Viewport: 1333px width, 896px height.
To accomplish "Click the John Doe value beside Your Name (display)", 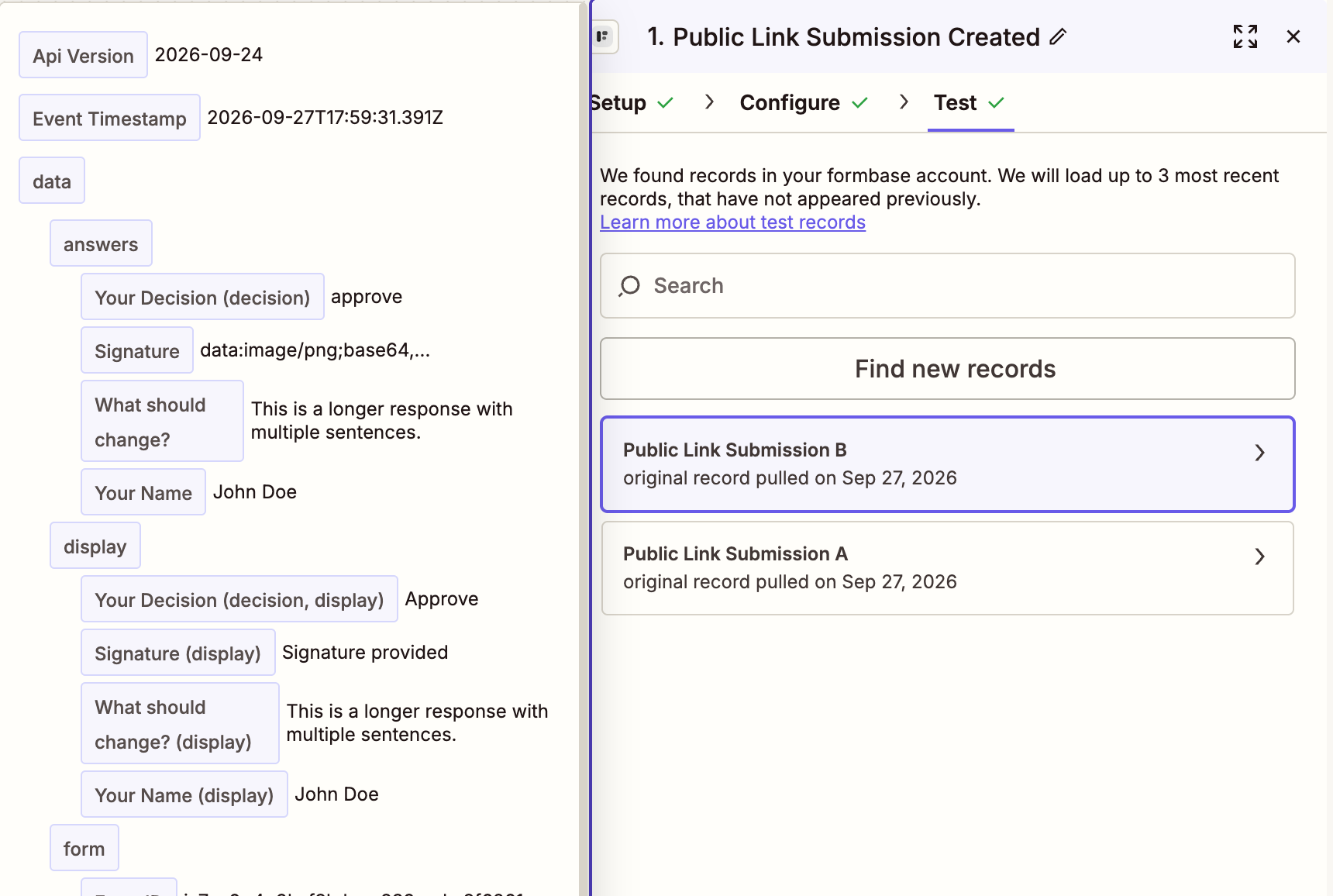I will (x=336, y=794).
